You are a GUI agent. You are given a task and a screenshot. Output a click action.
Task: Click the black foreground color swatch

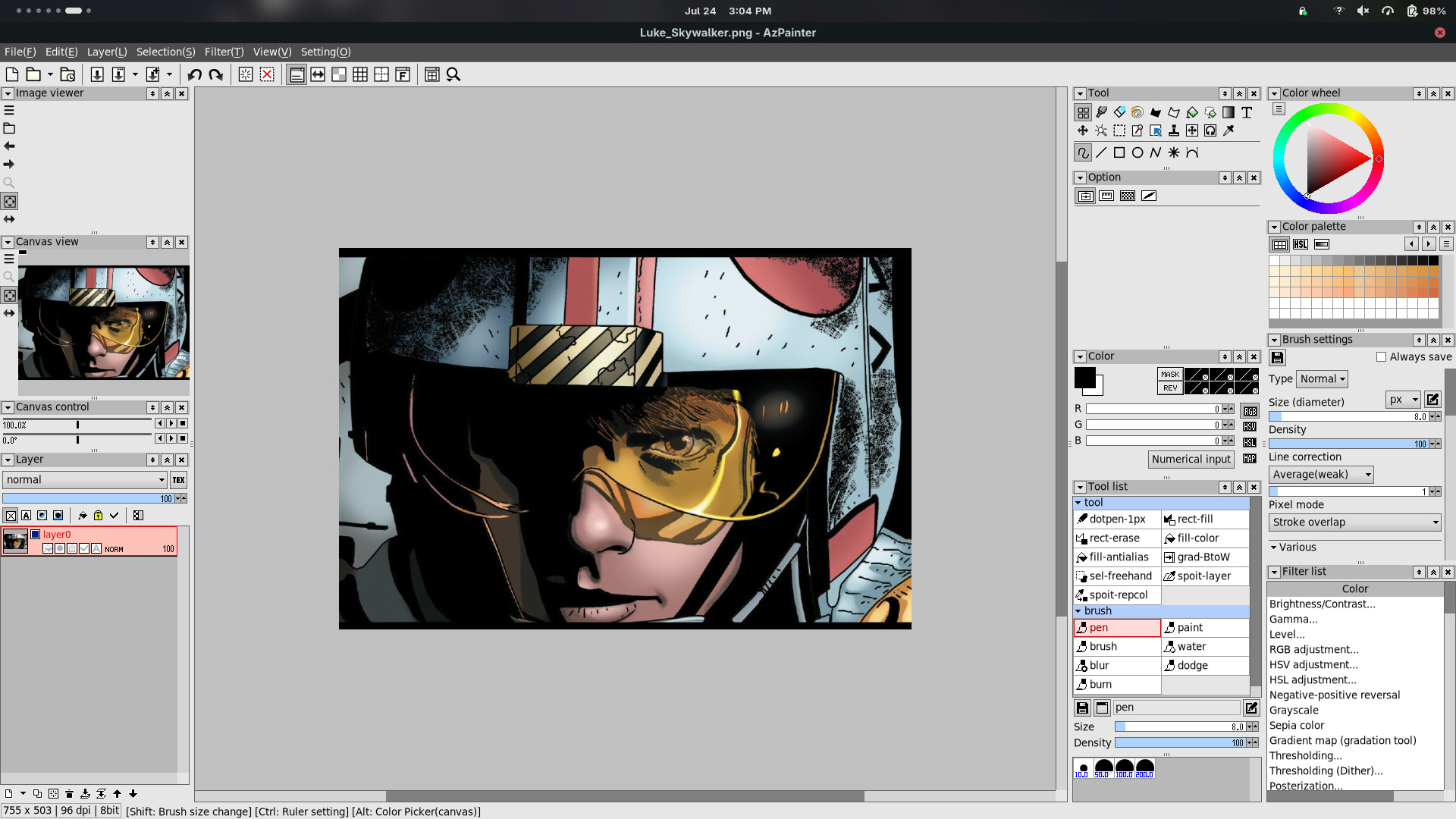1084,378
